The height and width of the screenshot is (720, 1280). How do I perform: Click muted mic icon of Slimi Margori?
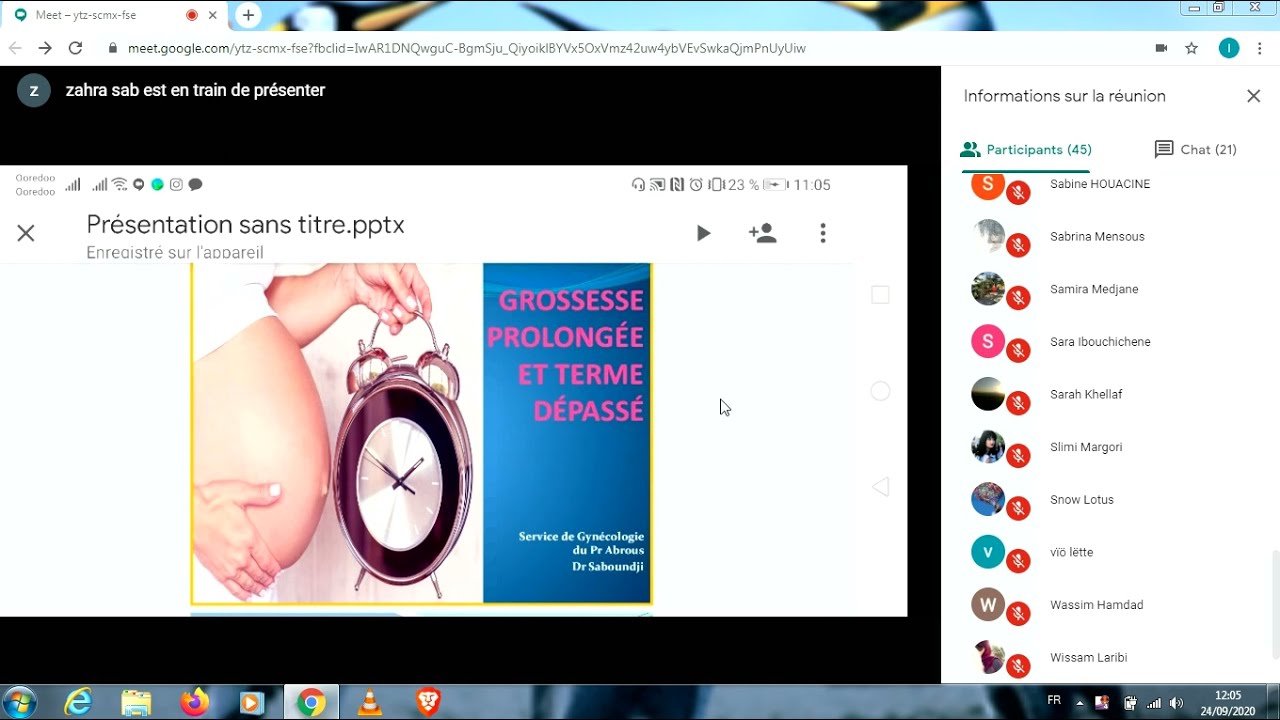[x=1018, y=455]
